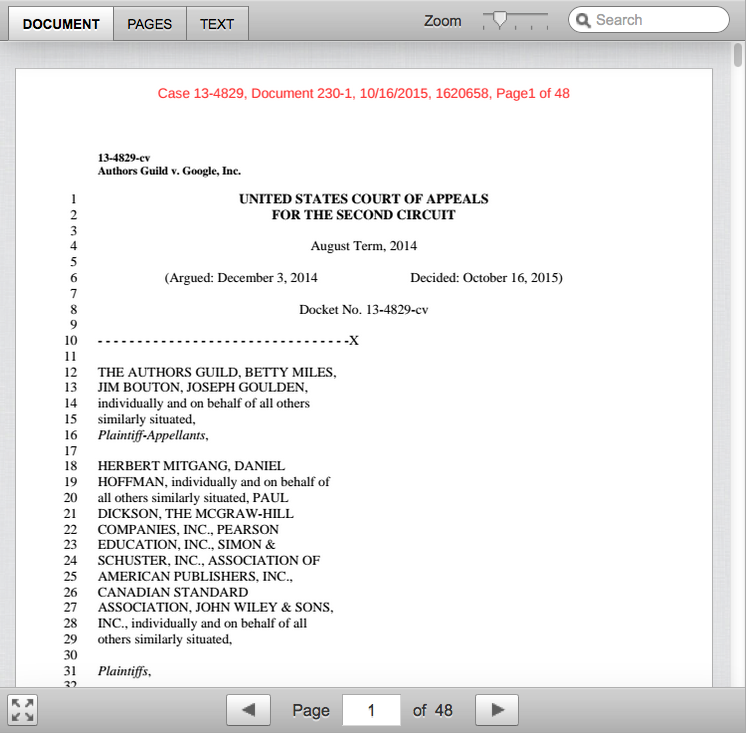Click 'HOFFMAN, individually and on behalf of'
The image size is (748, 734).
[x=214, y=482]
